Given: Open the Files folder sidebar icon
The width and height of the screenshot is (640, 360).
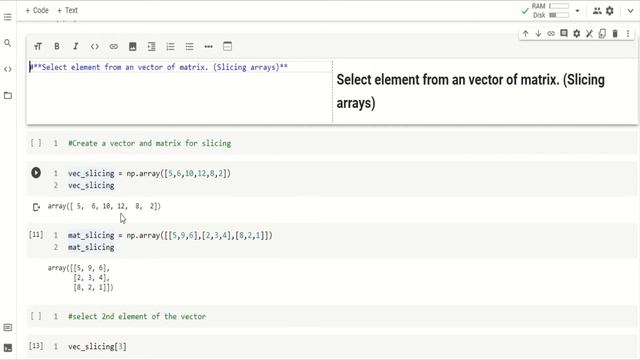Looking at the screenshot, I should (8, 96).
